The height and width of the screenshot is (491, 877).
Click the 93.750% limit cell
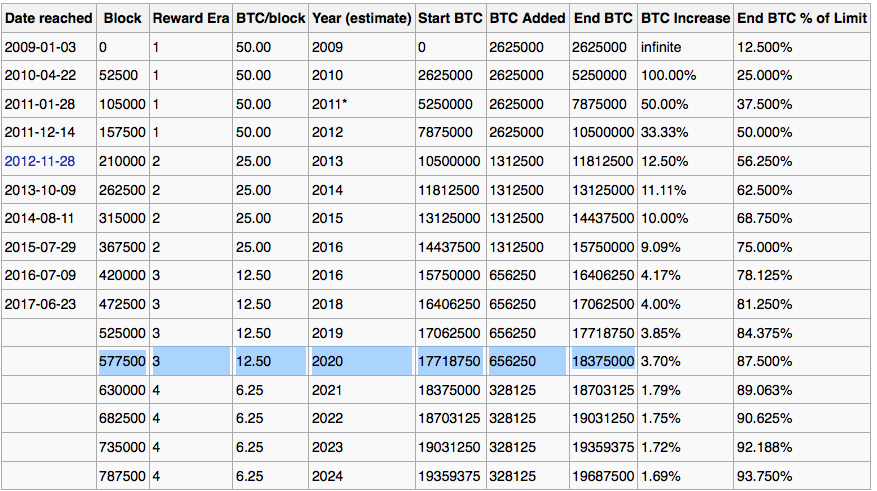tap(764, 476)
